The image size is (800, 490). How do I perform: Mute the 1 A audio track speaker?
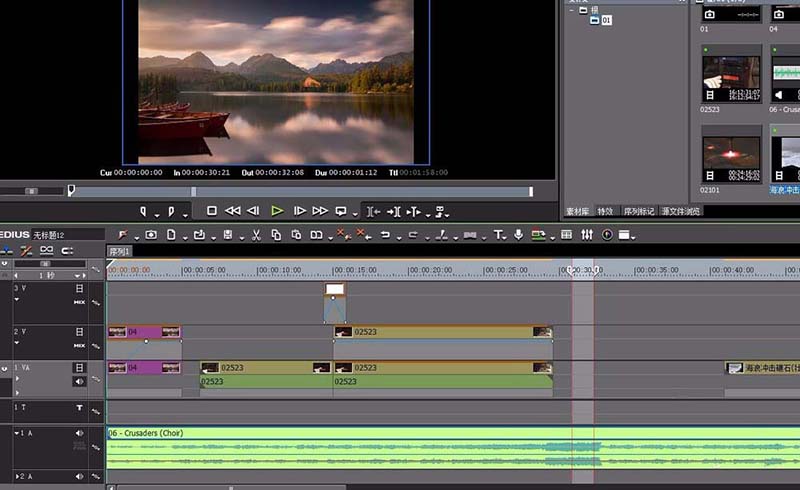[79, 433]
